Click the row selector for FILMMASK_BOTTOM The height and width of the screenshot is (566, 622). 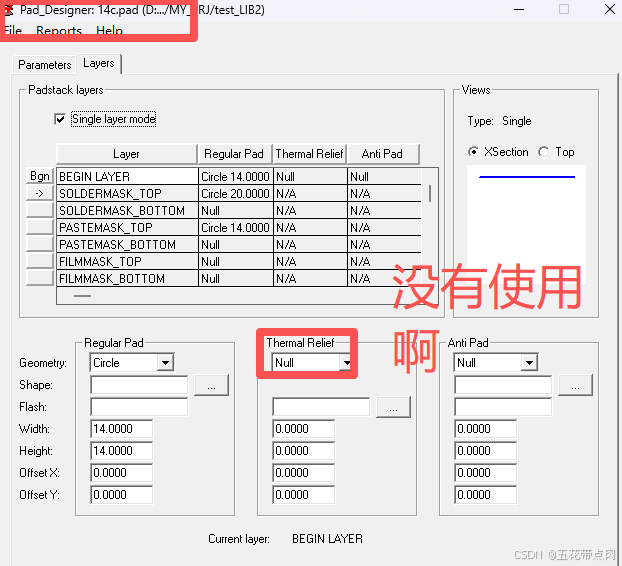tap(40, 278)
